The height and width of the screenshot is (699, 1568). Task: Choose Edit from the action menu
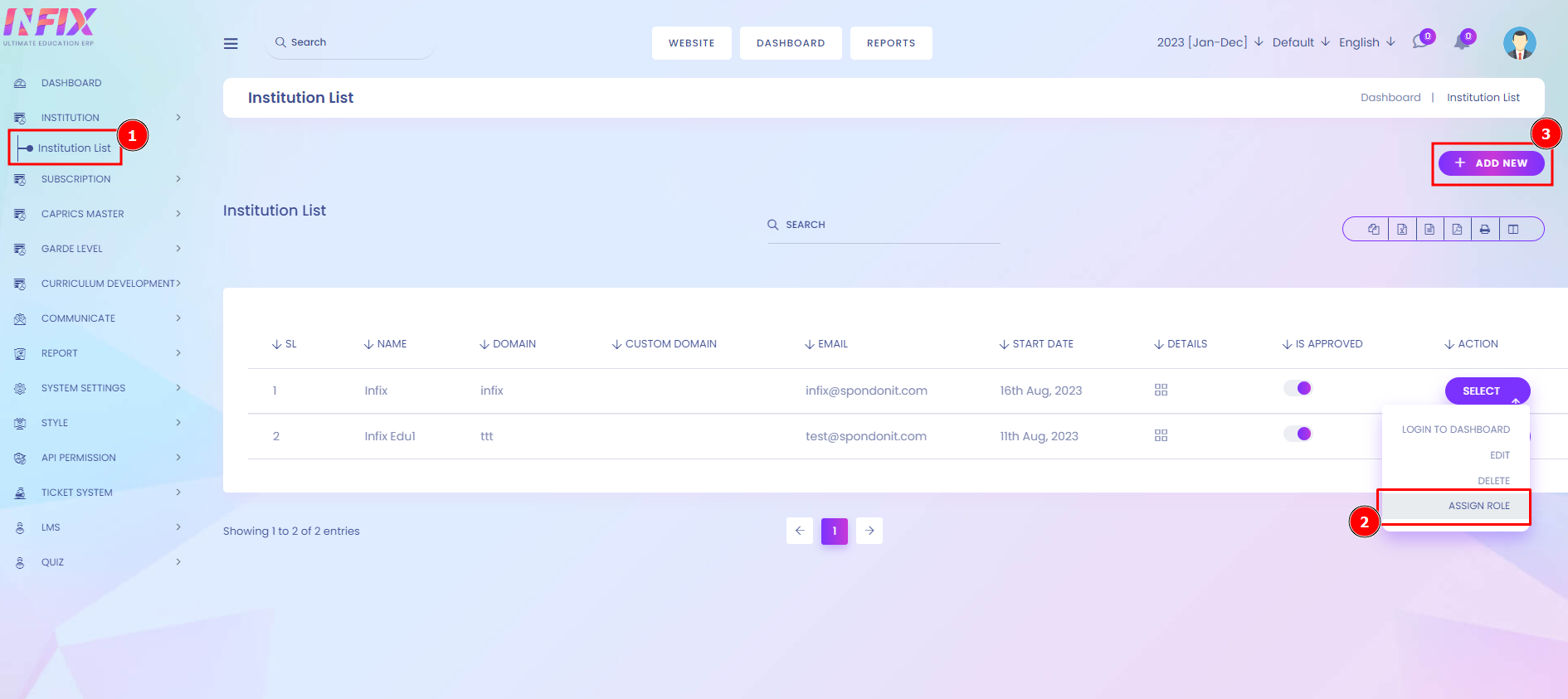(1499, 455)
